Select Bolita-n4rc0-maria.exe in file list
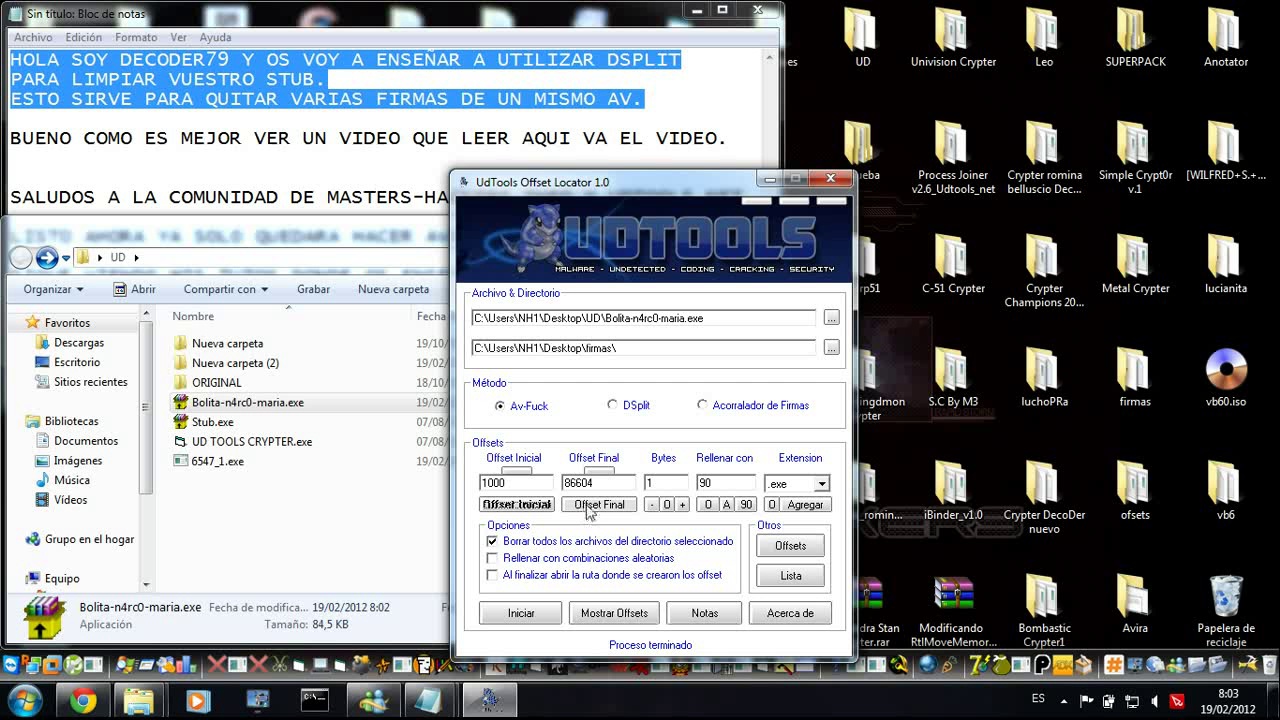 coord(247,402)
